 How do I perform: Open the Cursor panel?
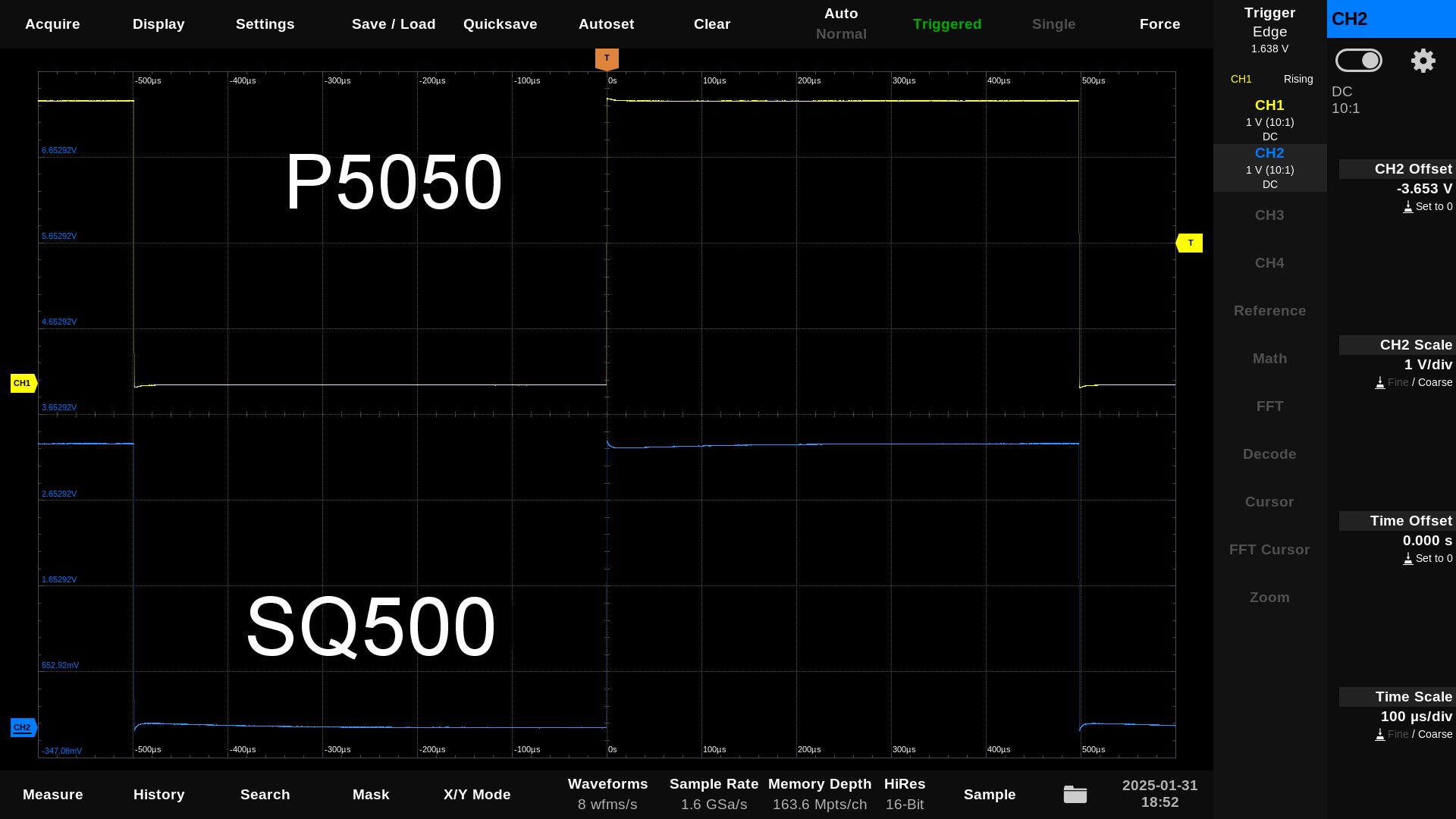tap(1269, 502)
